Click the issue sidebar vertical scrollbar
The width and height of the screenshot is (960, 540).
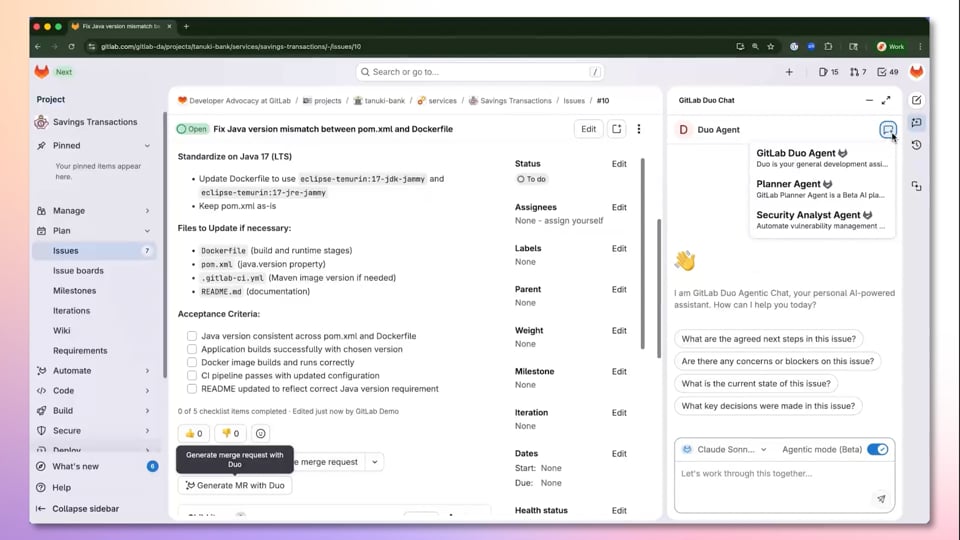pyautogui.click(x=643, y=253)
